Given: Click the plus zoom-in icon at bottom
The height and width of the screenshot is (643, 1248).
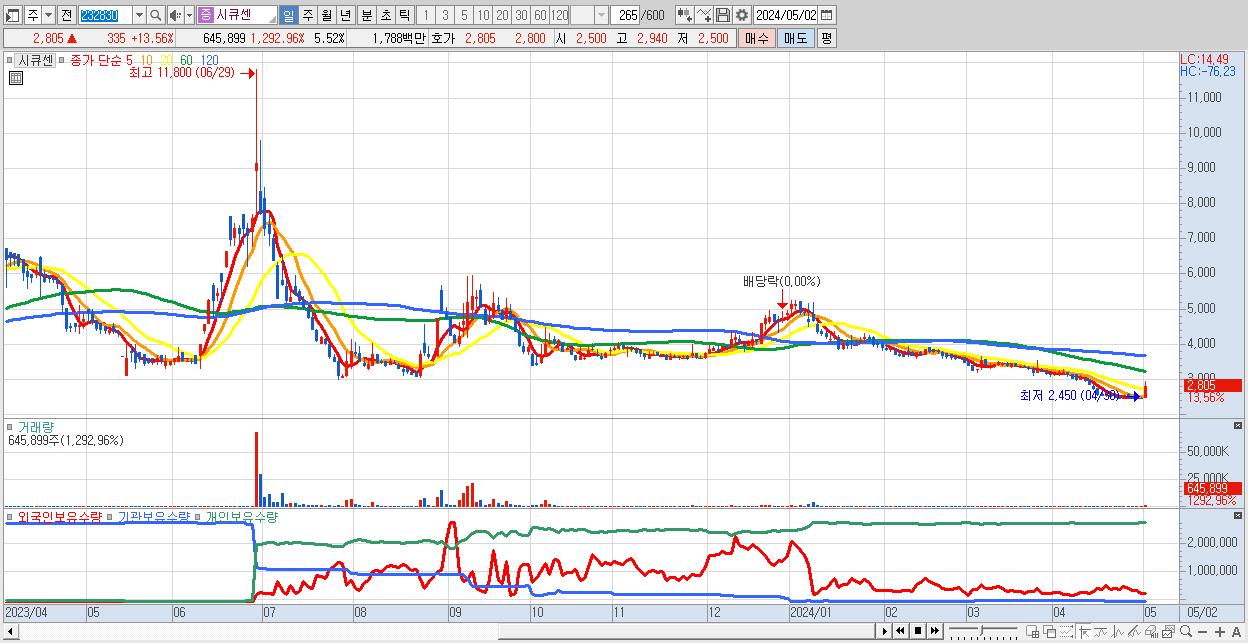Looking at the screenshot, I should pyautogui.click(x=1220, y=631).
